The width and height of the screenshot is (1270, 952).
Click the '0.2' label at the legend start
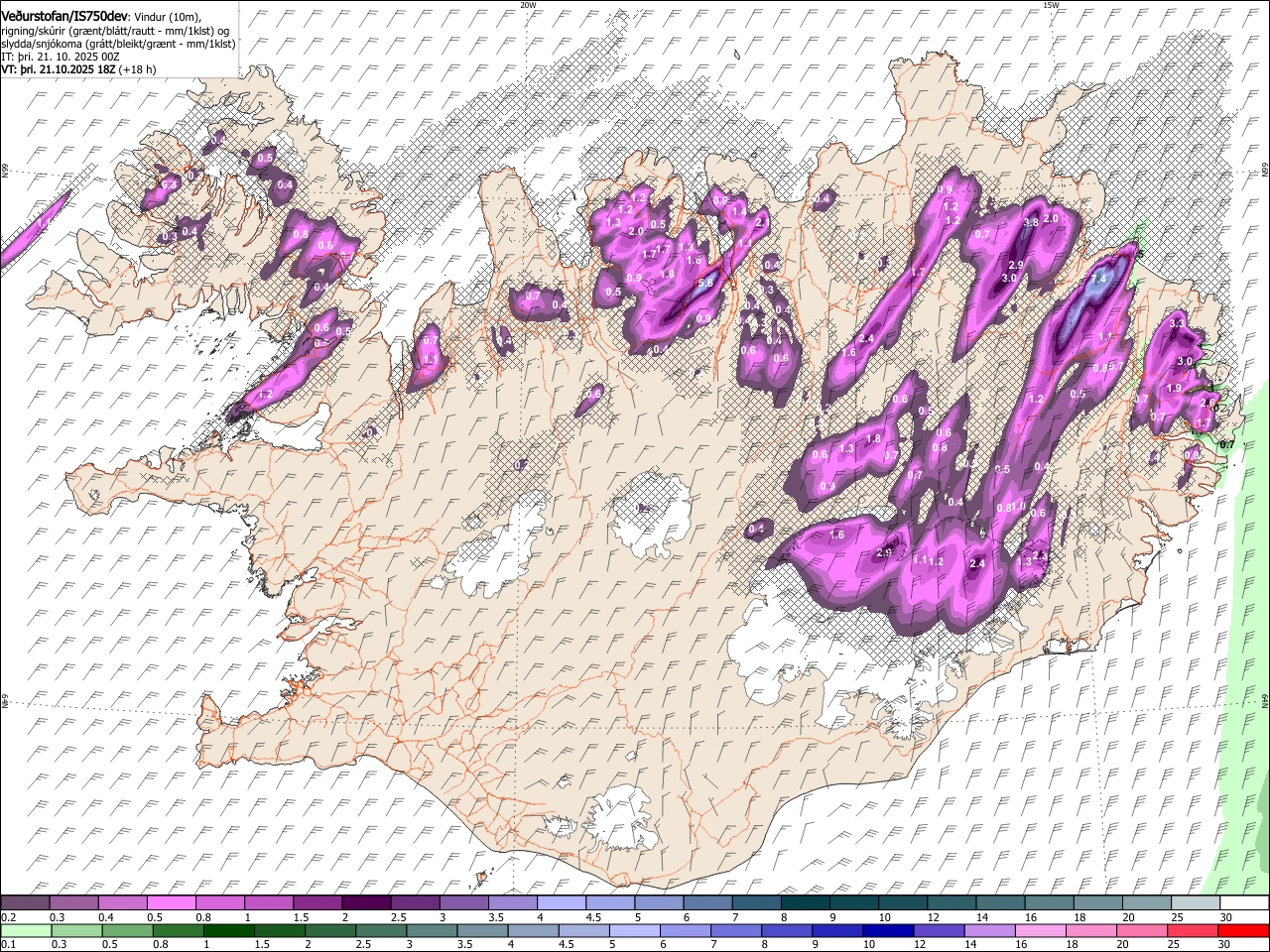8,917
